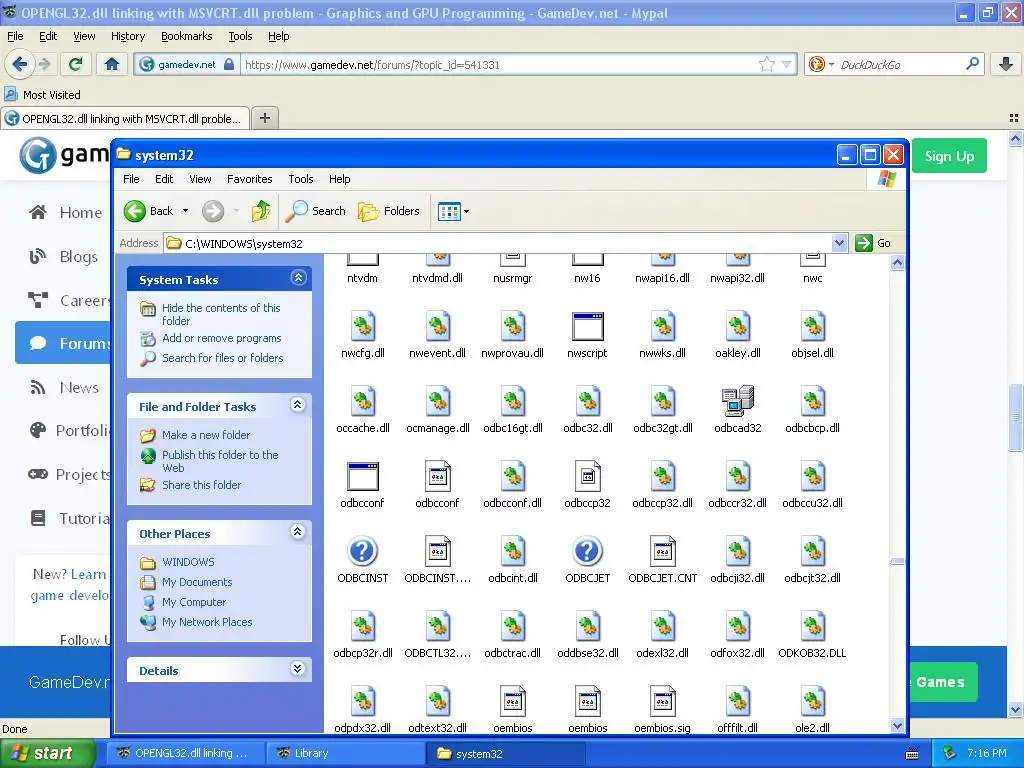1024x768 pixels.
Task: Open the Explorer Tools menu
Action: 301,179
